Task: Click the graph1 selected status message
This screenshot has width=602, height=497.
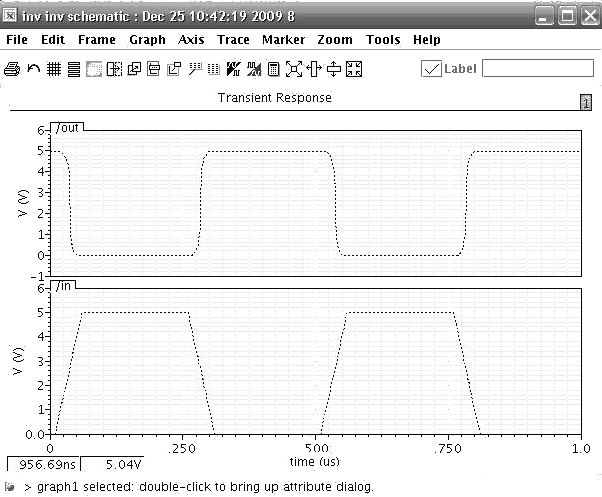Action: (x=205, y=487)
